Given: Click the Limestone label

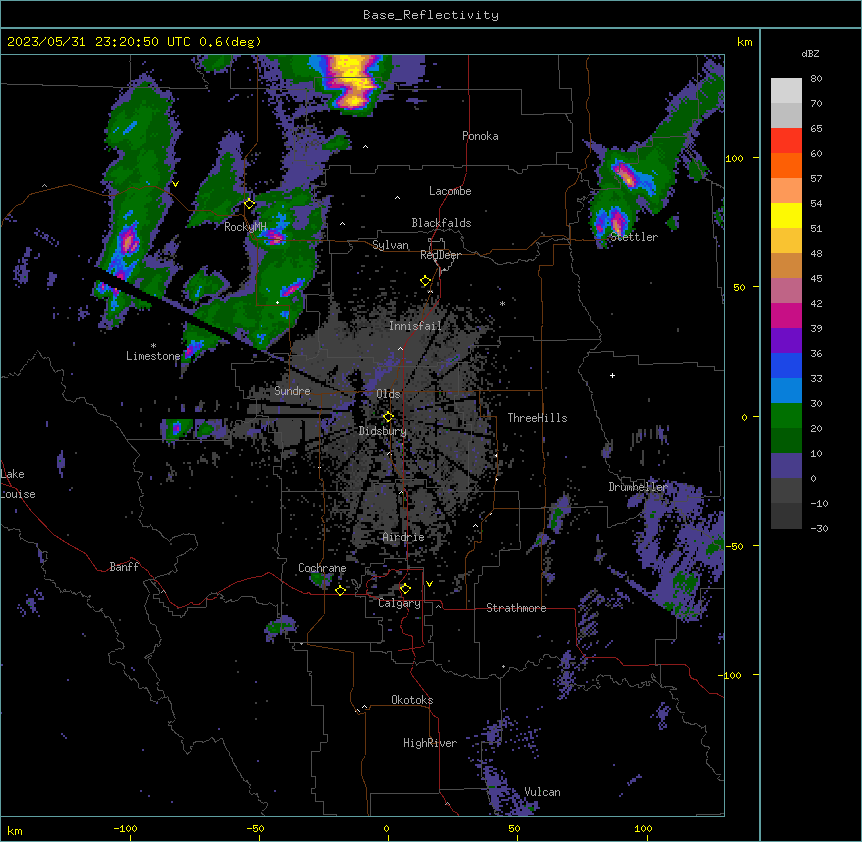Looking at the screenshot, I should pyautogui.click(x=153, y=356).
